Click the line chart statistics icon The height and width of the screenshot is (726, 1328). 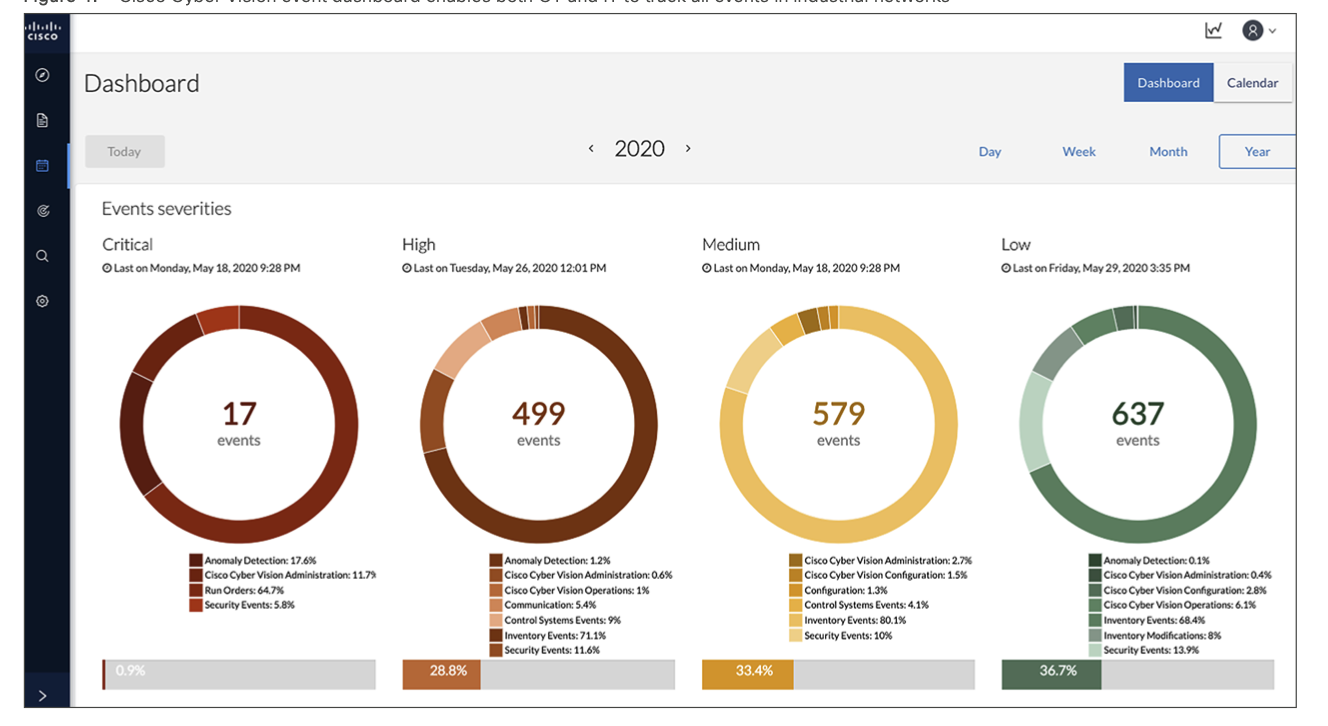(x=1213, y=31)
